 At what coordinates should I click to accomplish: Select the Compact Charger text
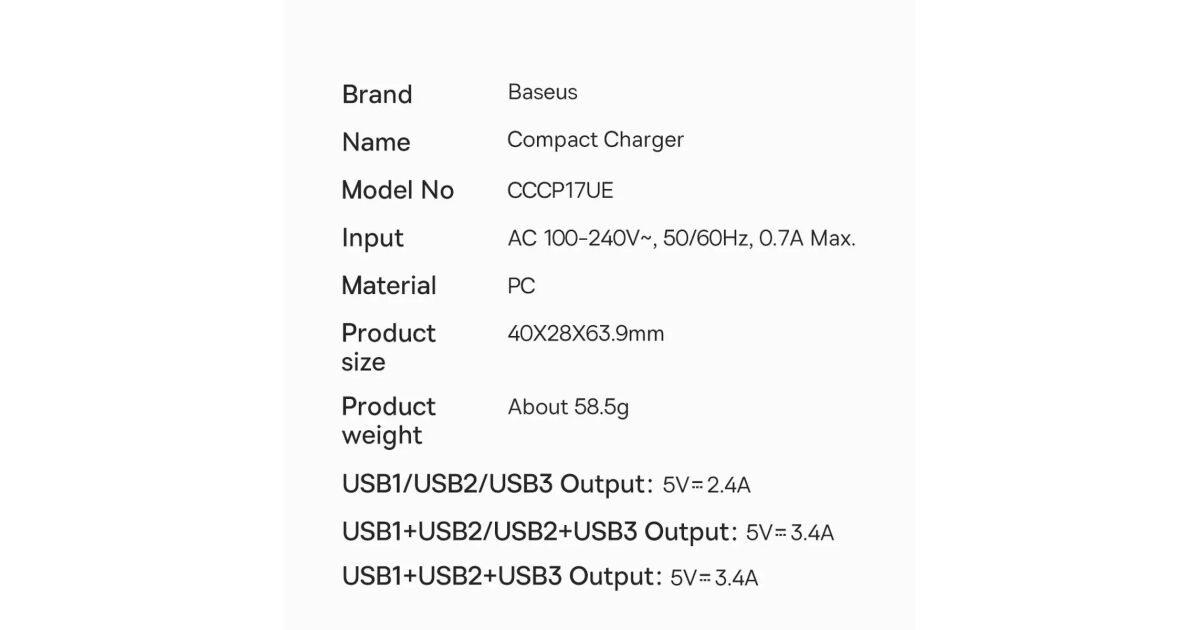coord(595,140)
